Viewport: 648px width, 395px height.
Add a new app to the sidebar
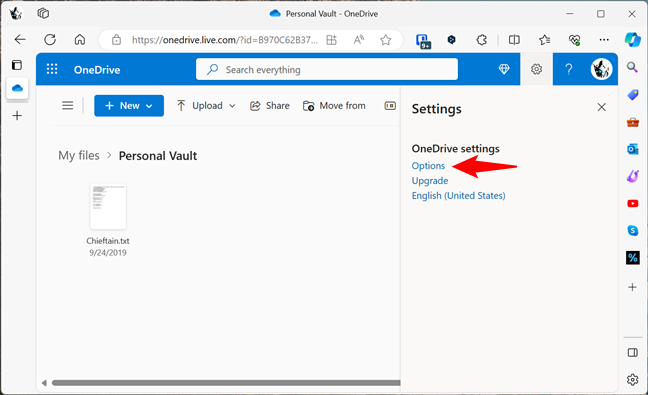pos(632,287)
